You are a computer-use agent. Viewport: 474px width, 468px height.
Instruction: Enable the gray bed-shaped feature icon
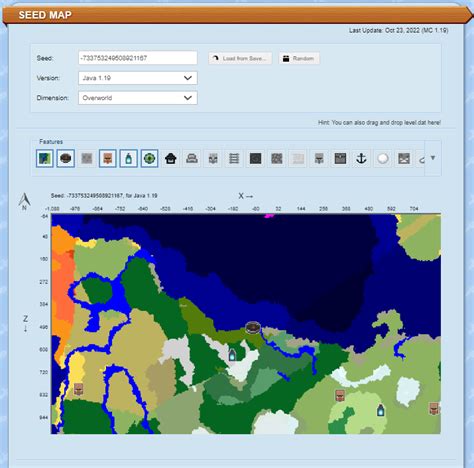192,158
